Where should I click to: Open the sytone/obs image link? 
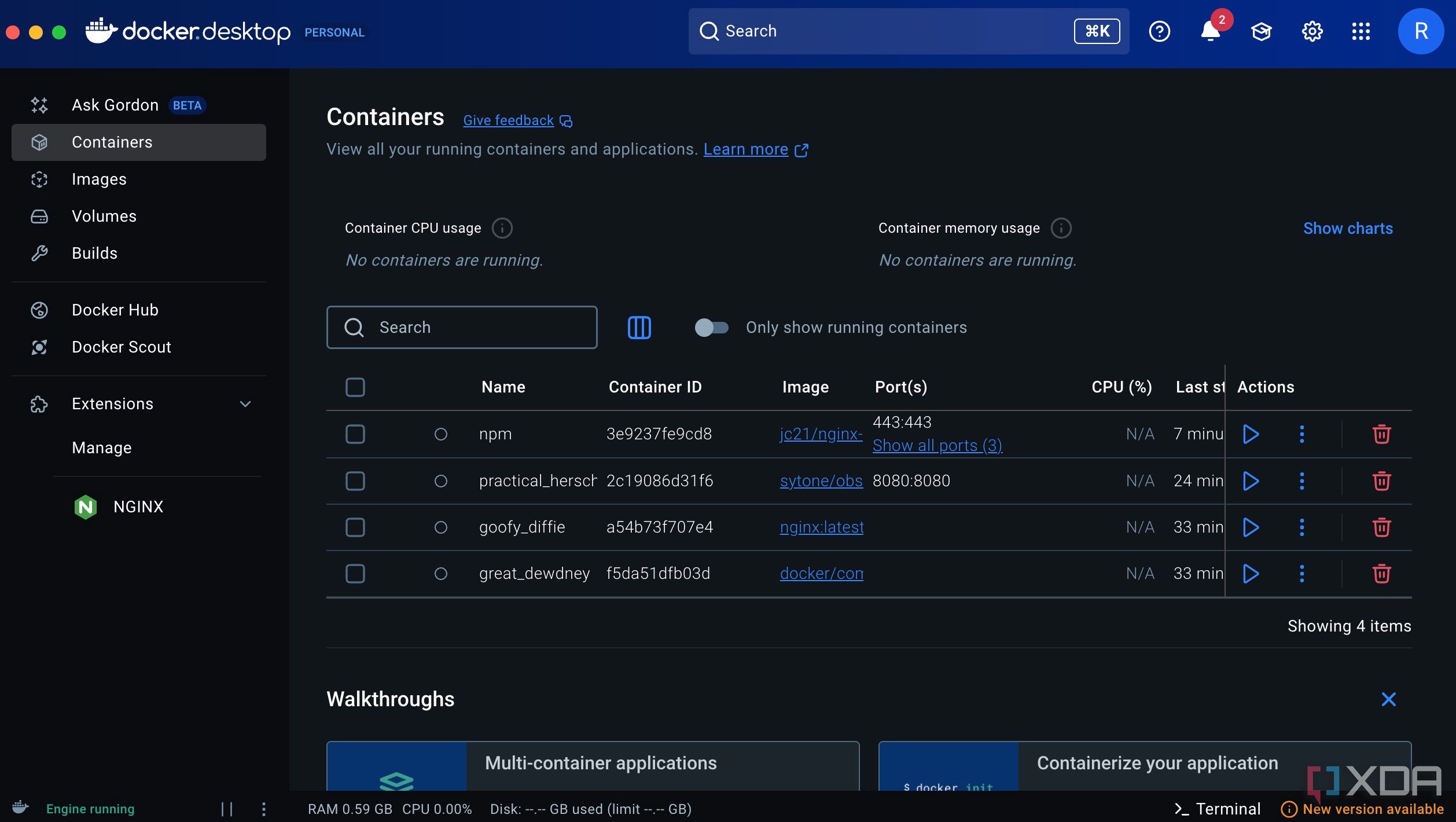click(821, 481)
